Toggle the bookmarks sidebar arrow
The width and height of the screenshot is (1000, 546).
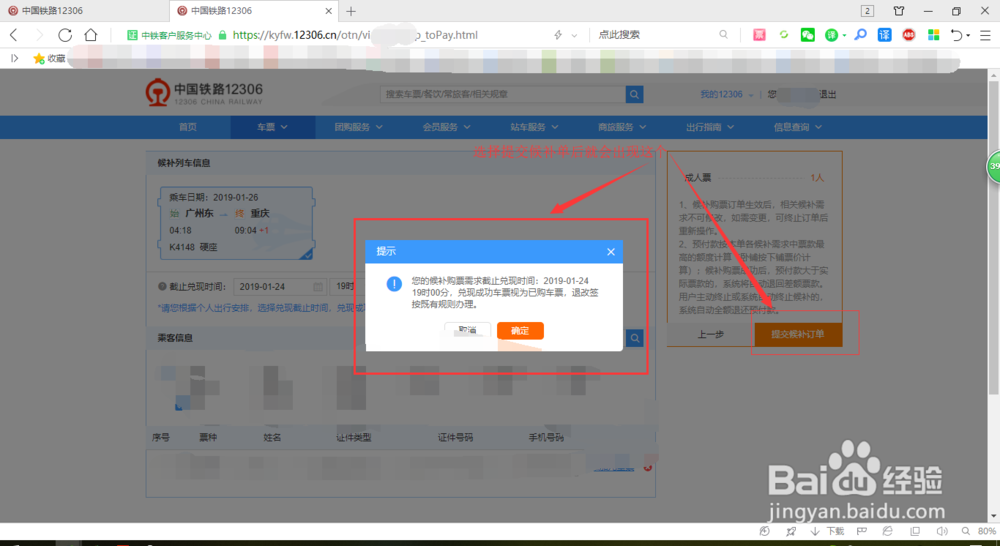tap(14, 58)
